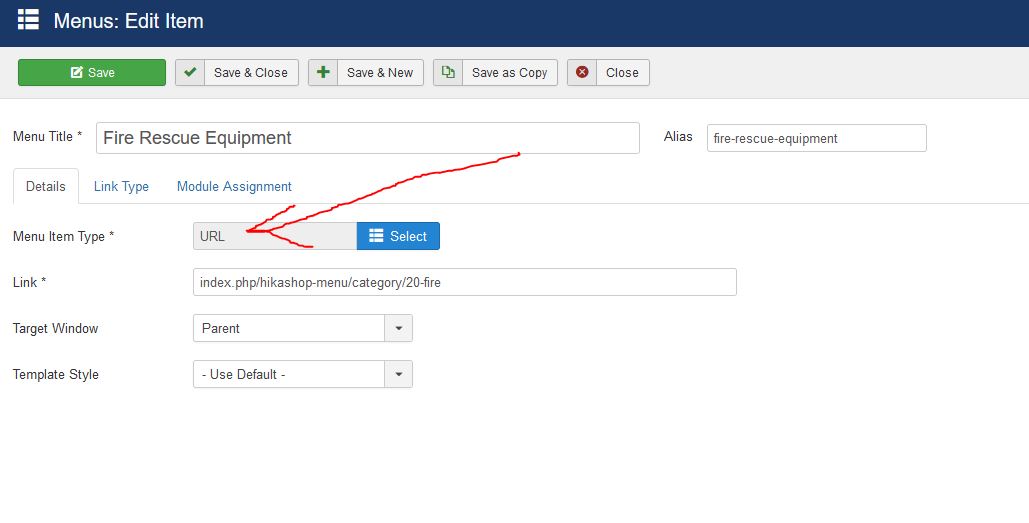Image resolution: width=1029 pixels, height=523 pixels.
Task: Save the menu item with green Save button
Action: pyautogui.click(x=92, y=72)
